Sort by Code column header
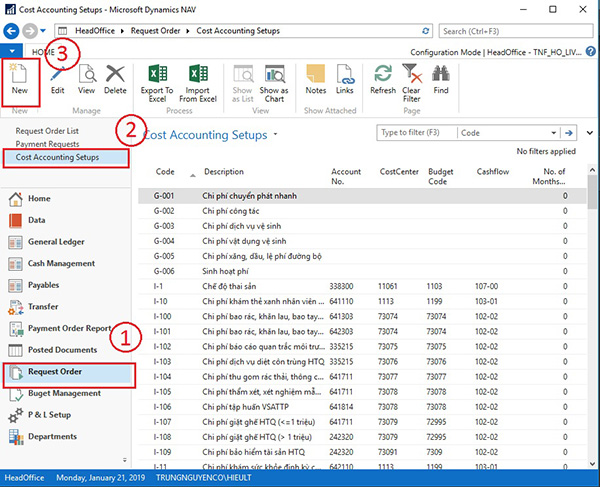 (x=165, y=172)
